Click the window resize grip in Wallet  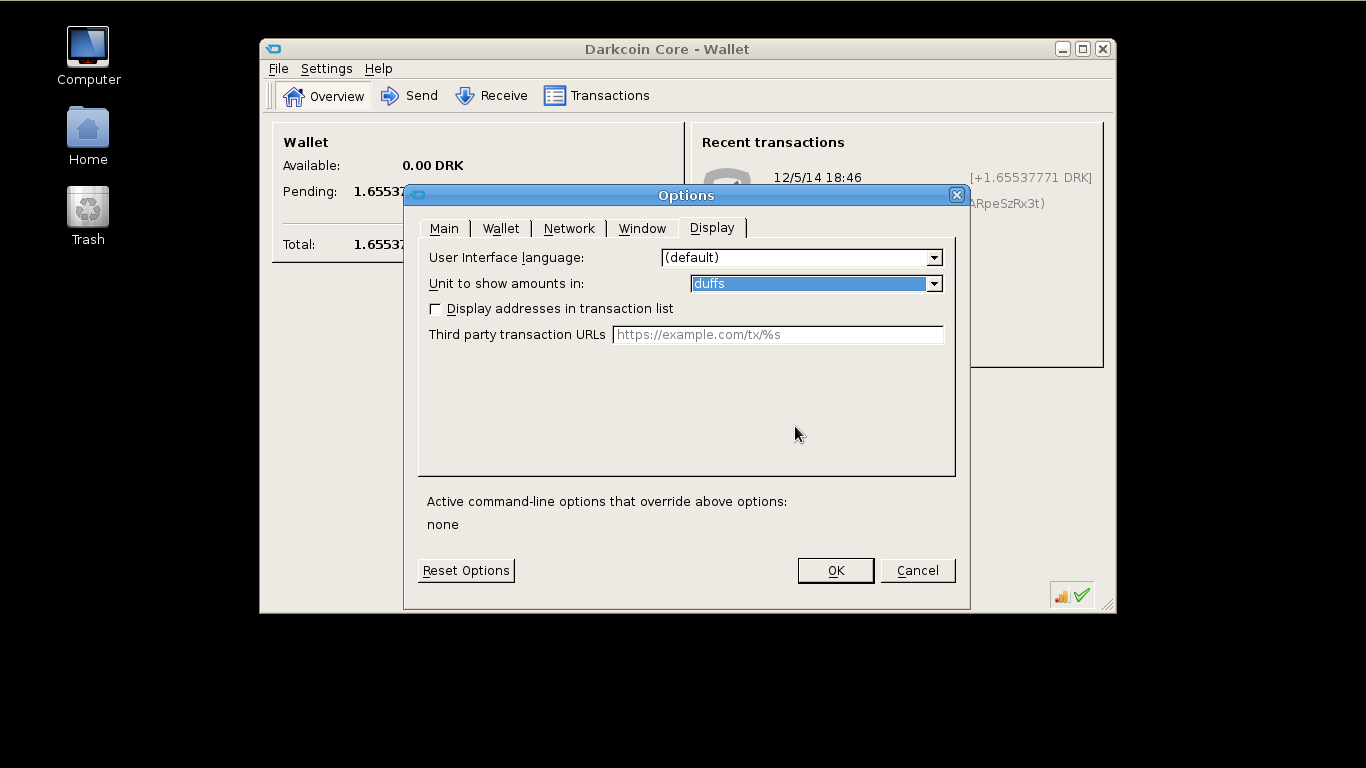point(1107,604)
